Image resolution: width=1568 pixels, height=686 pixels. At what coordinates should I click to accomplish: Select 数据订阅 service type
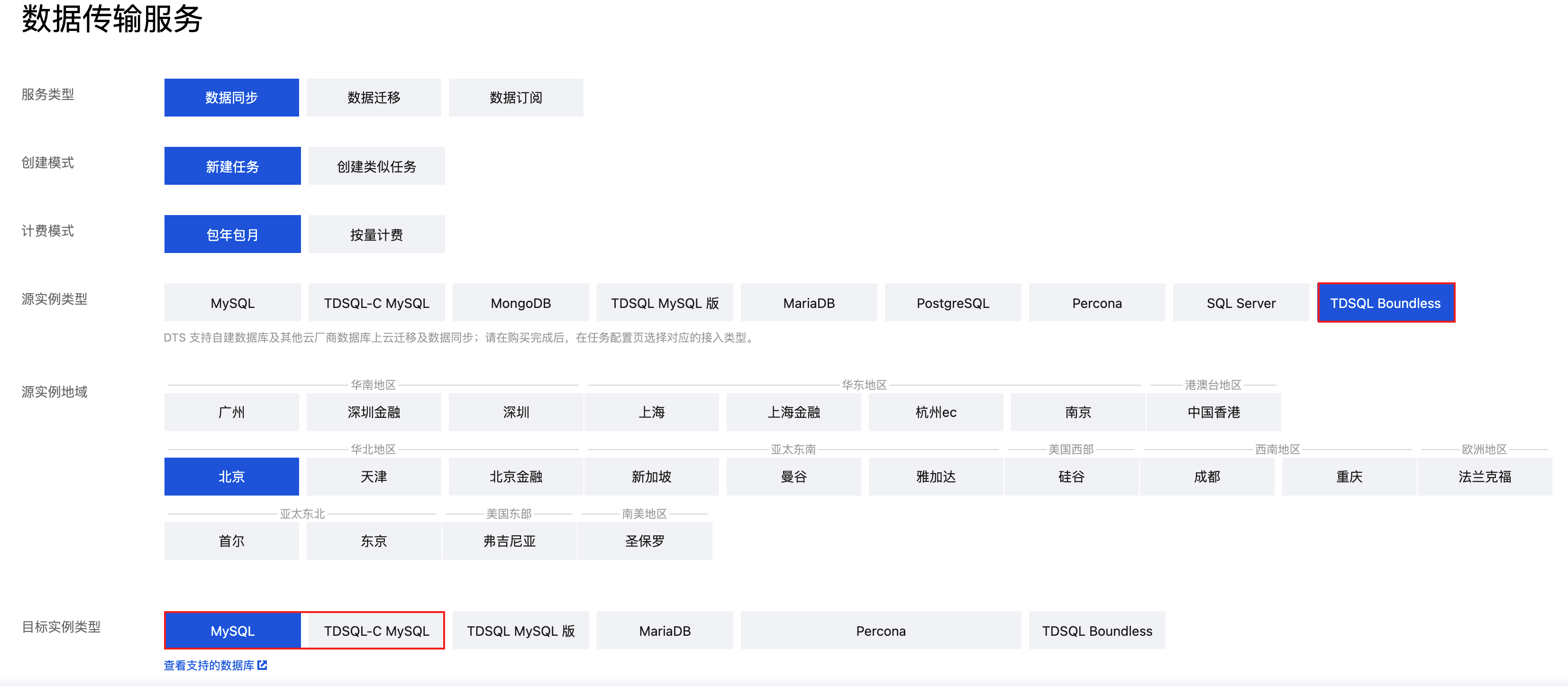[x=516, y=97]
